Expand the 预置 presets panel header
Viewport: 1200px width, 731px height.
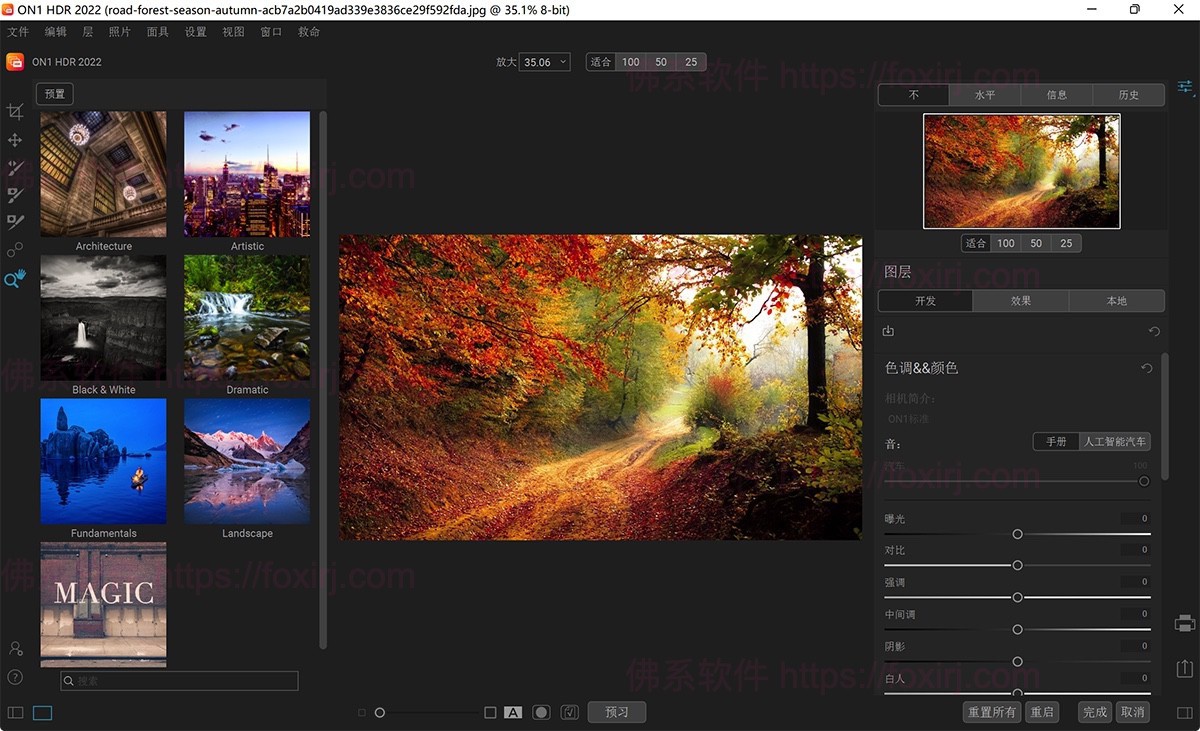55,94
